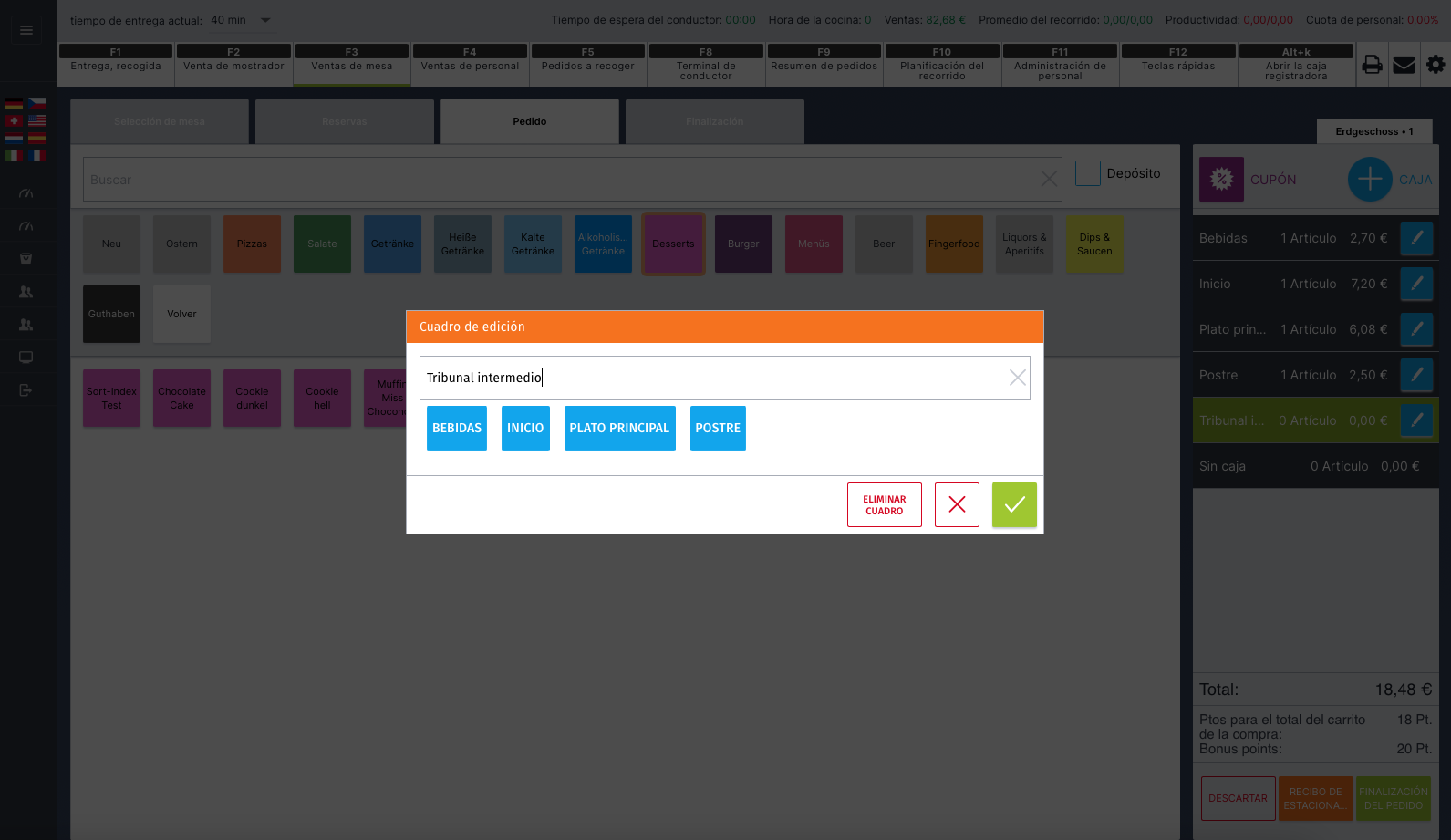Open the mail envelope icon
Screen dimensions: 1451x840
point(1404,65)
